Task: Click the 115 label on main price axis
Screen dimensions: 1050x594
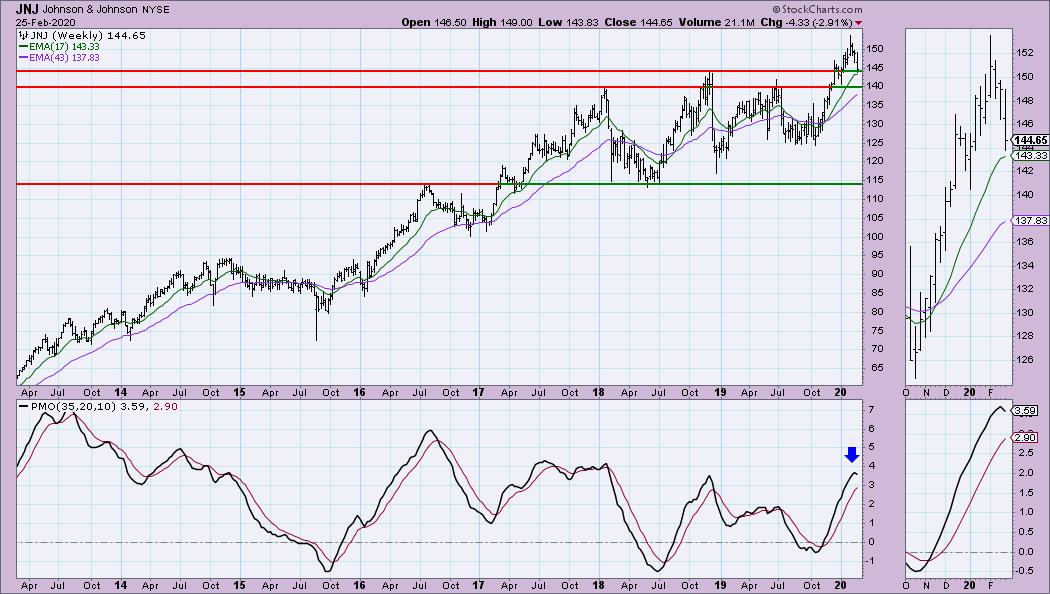Action: [x=876, y=180]
